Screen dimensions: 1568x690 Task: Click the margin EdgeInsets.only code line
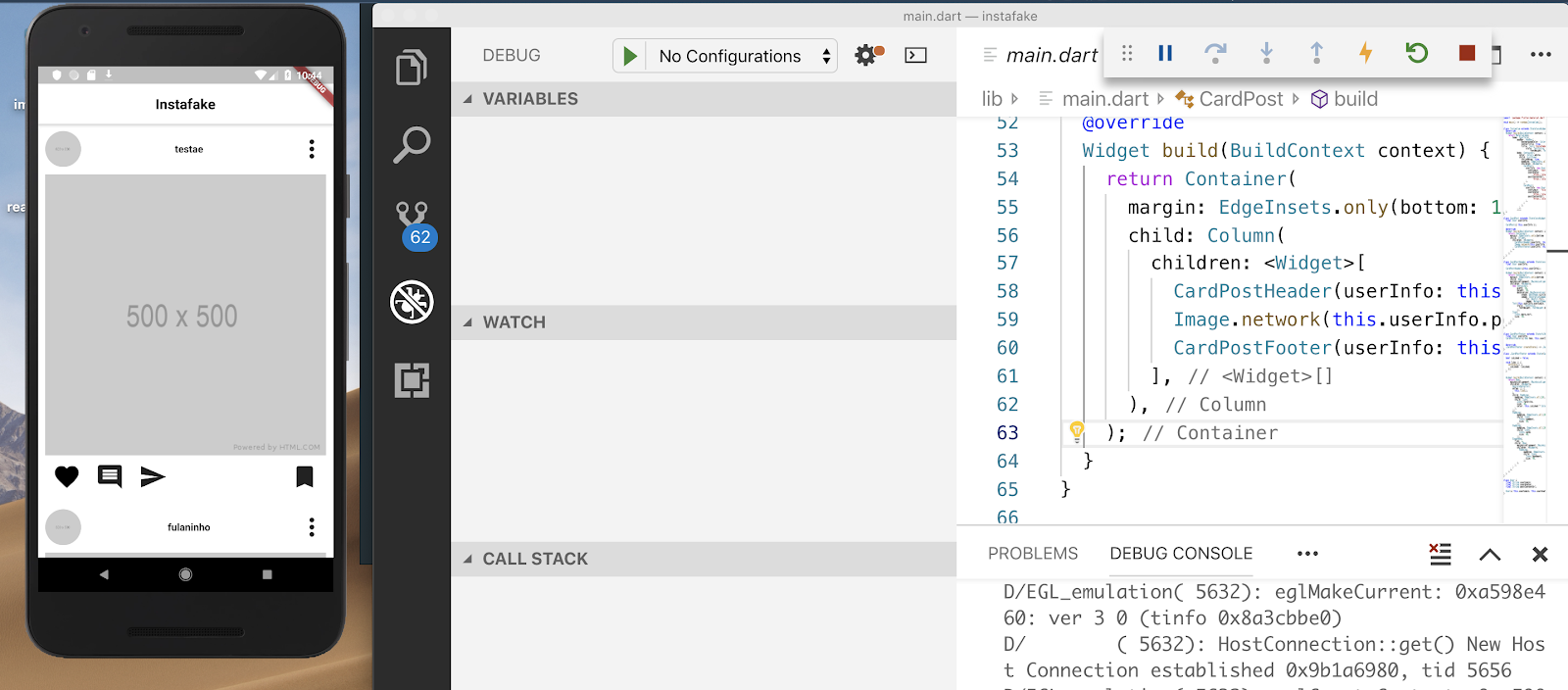pos(1314,208)
